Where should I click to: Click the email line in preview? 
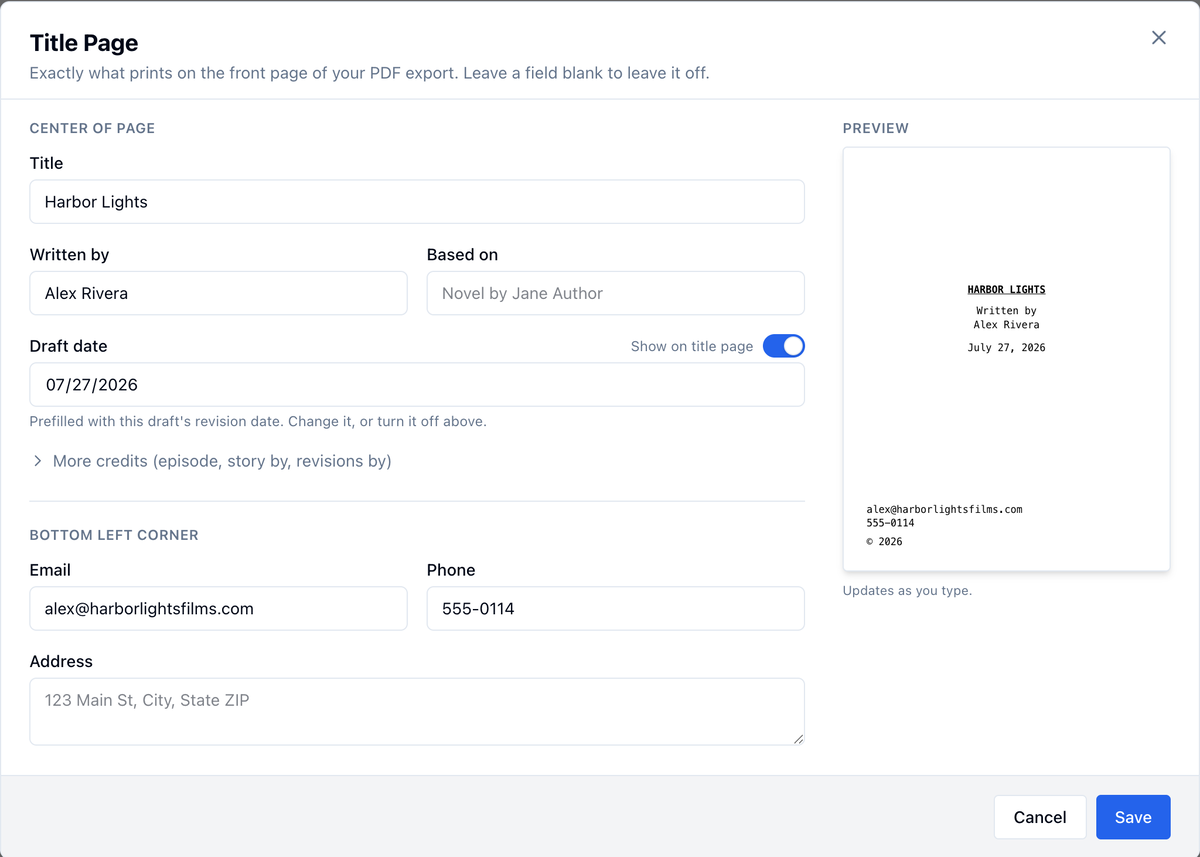[945, 509]
